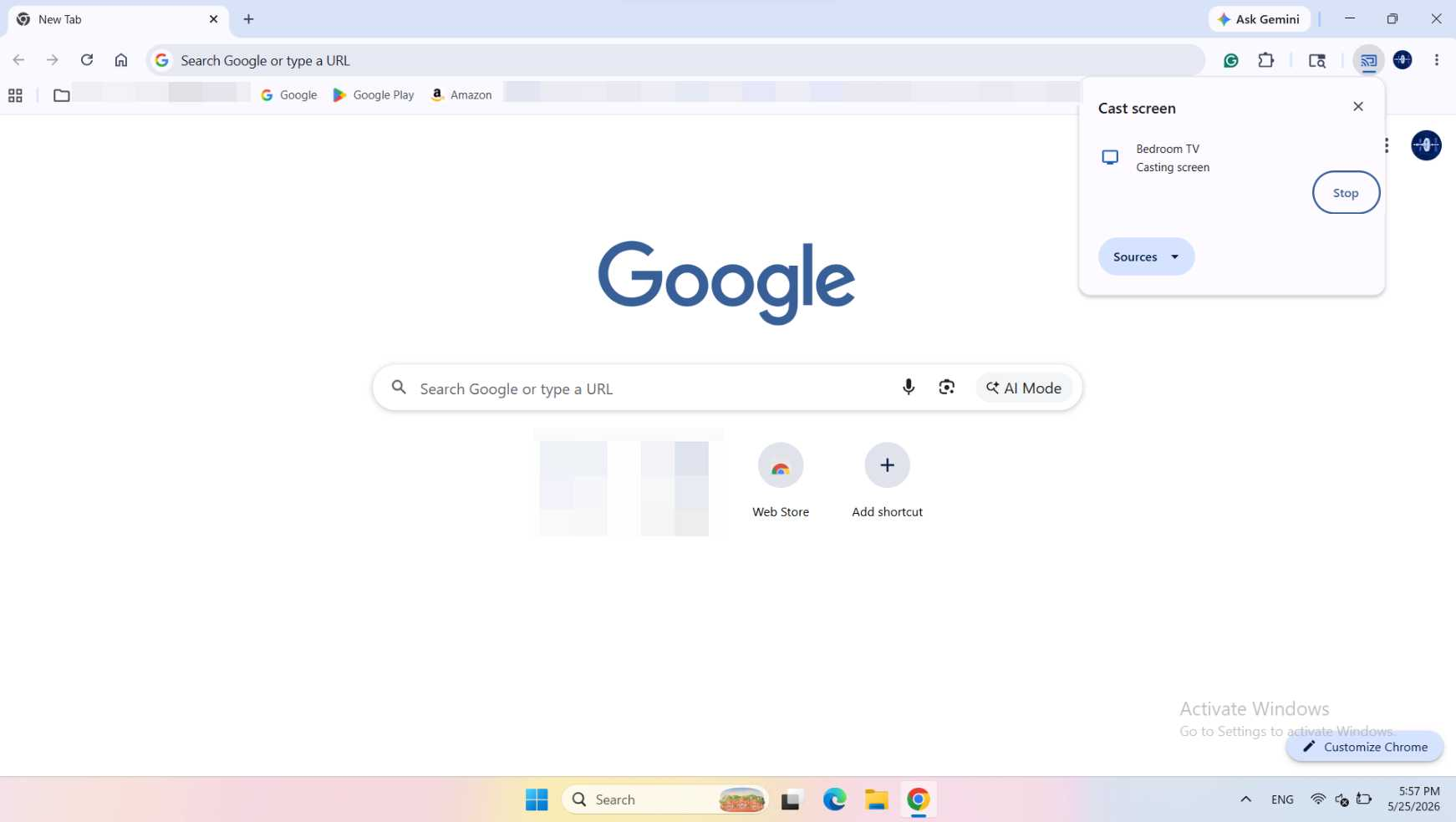The height and width of the screenshot is (822, 1456).
Task: Click the taskbar Search box
Action: pos(665,799)
